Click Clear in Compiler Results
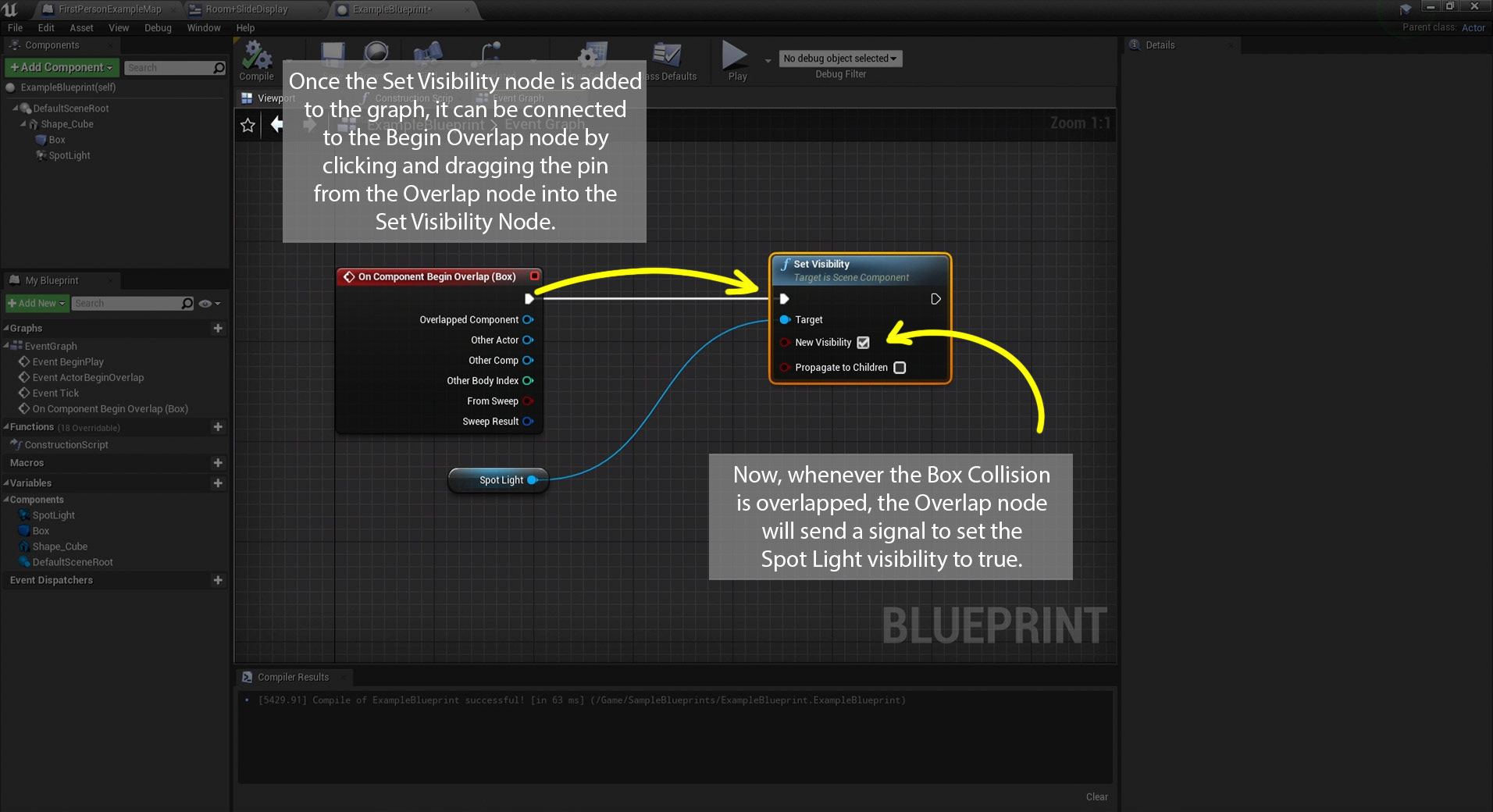The height and width of the screenshot is (812, 1493). pos(1096,796)
